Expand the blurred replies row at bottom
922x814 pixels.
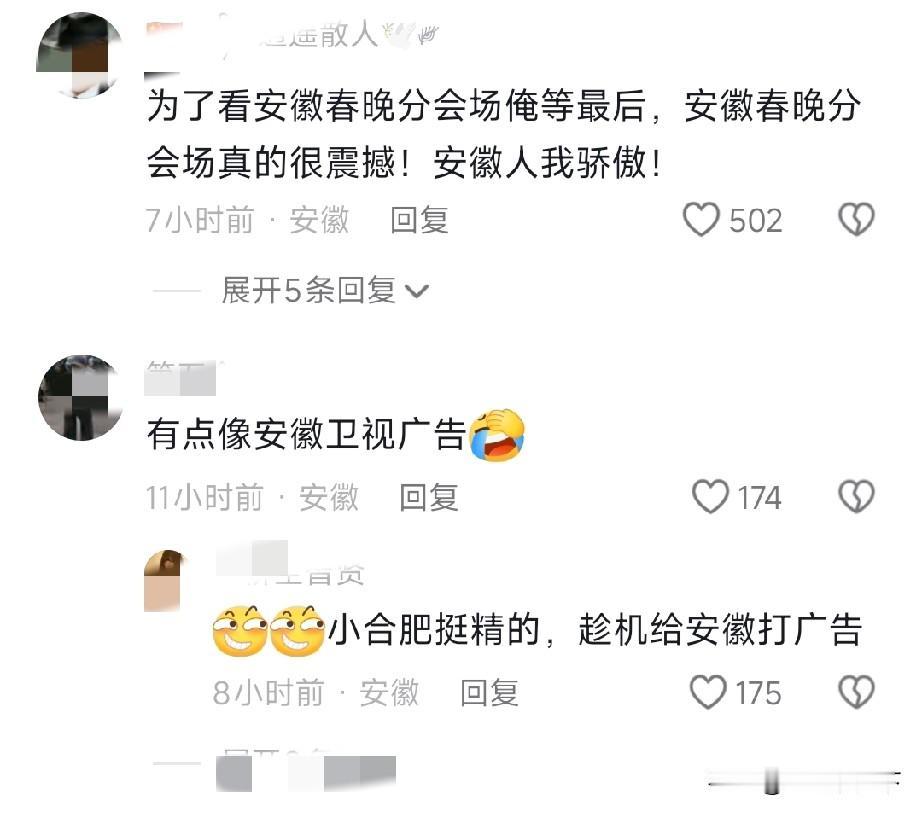(x=306, y=772)
